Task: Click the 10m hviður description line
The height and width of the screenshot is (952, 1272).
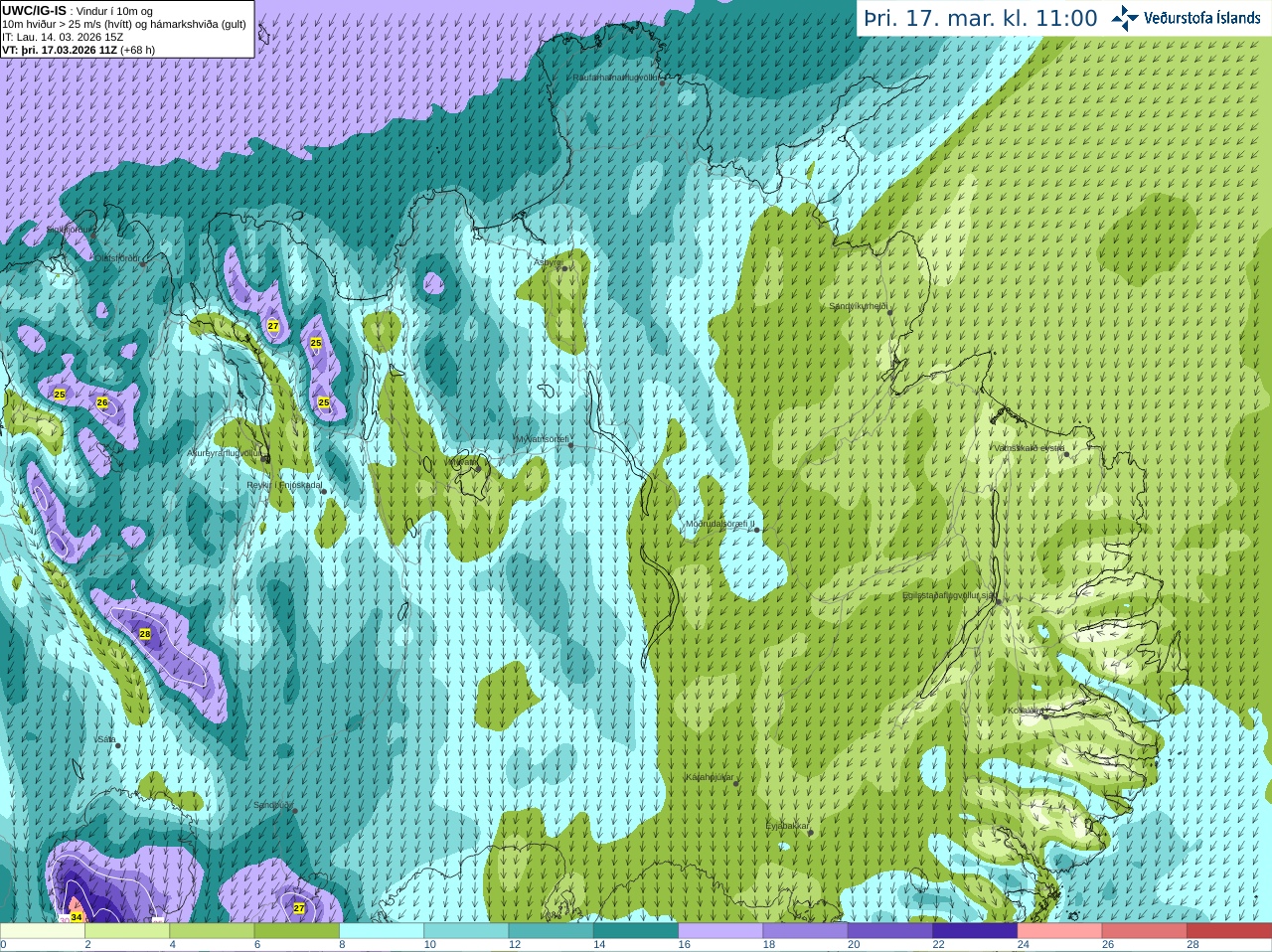Action: point(124,24)
